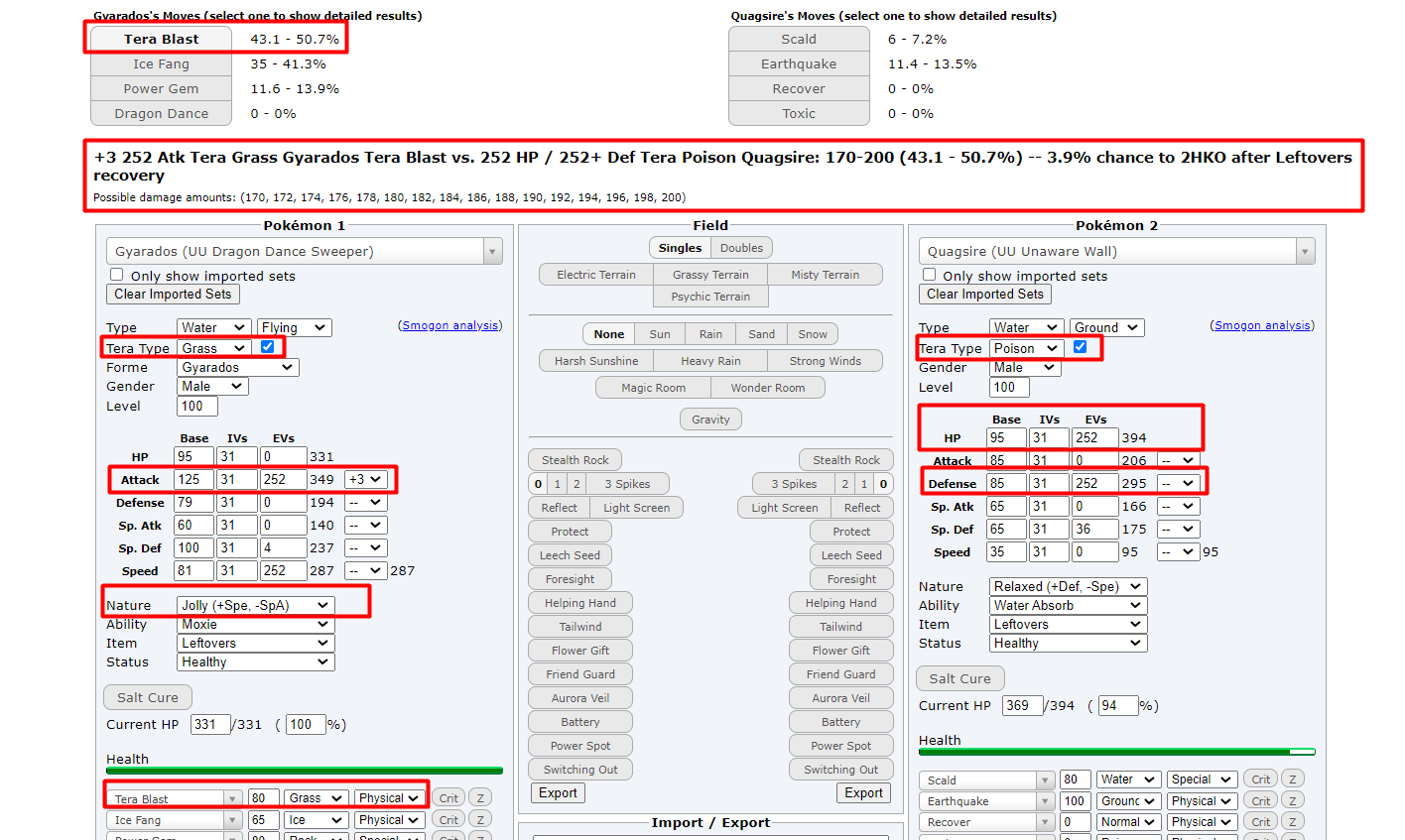Toggle Crit for Gyarados Tera Blast
This screenshot has height=840, width=1405.
[449, 798]
